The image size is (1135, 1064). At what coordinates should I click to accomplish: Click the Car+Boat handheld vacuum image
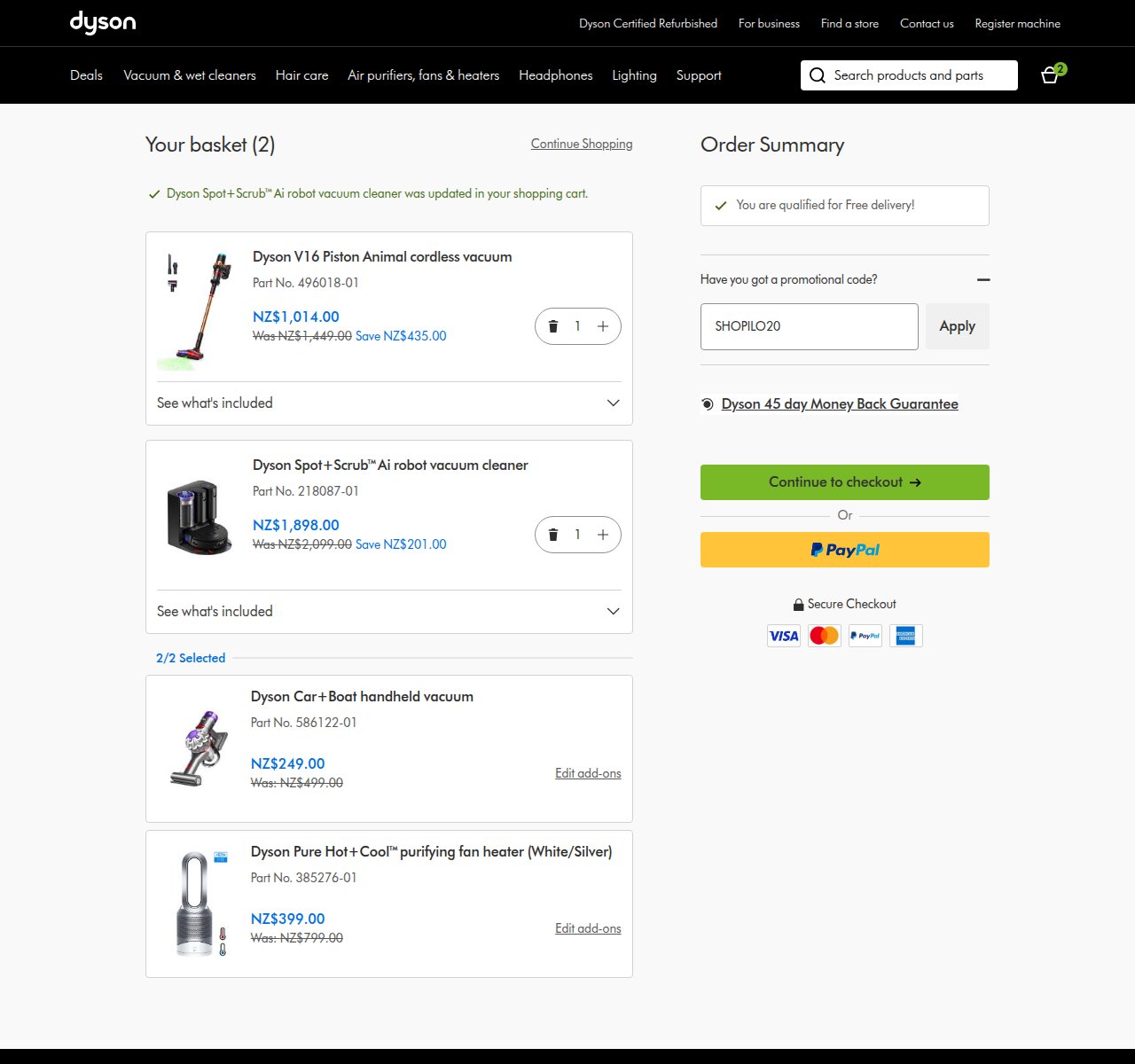200,748
